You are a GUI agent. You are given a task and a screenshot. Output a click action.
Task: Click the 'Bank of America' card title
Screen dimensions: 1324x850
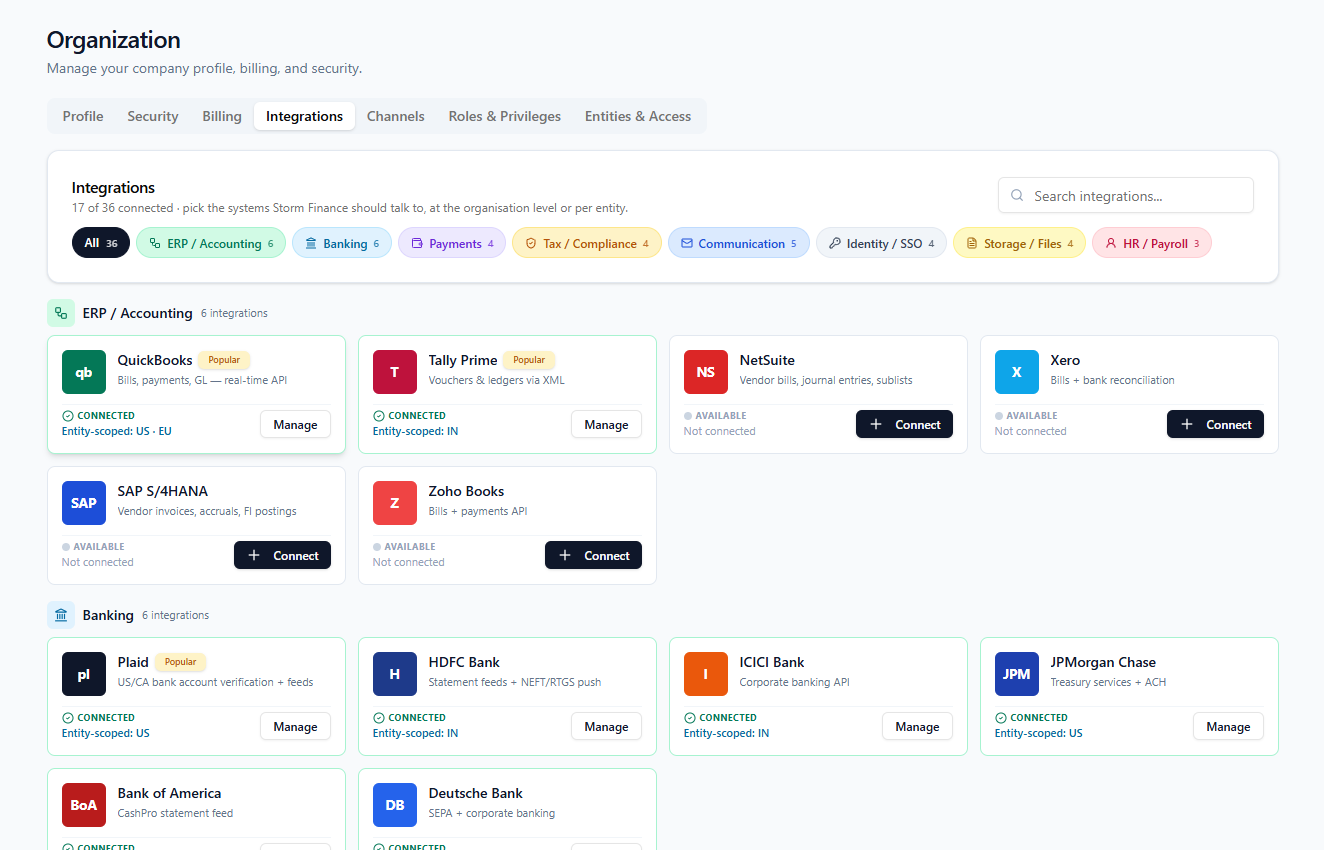[x=169, y=793]
